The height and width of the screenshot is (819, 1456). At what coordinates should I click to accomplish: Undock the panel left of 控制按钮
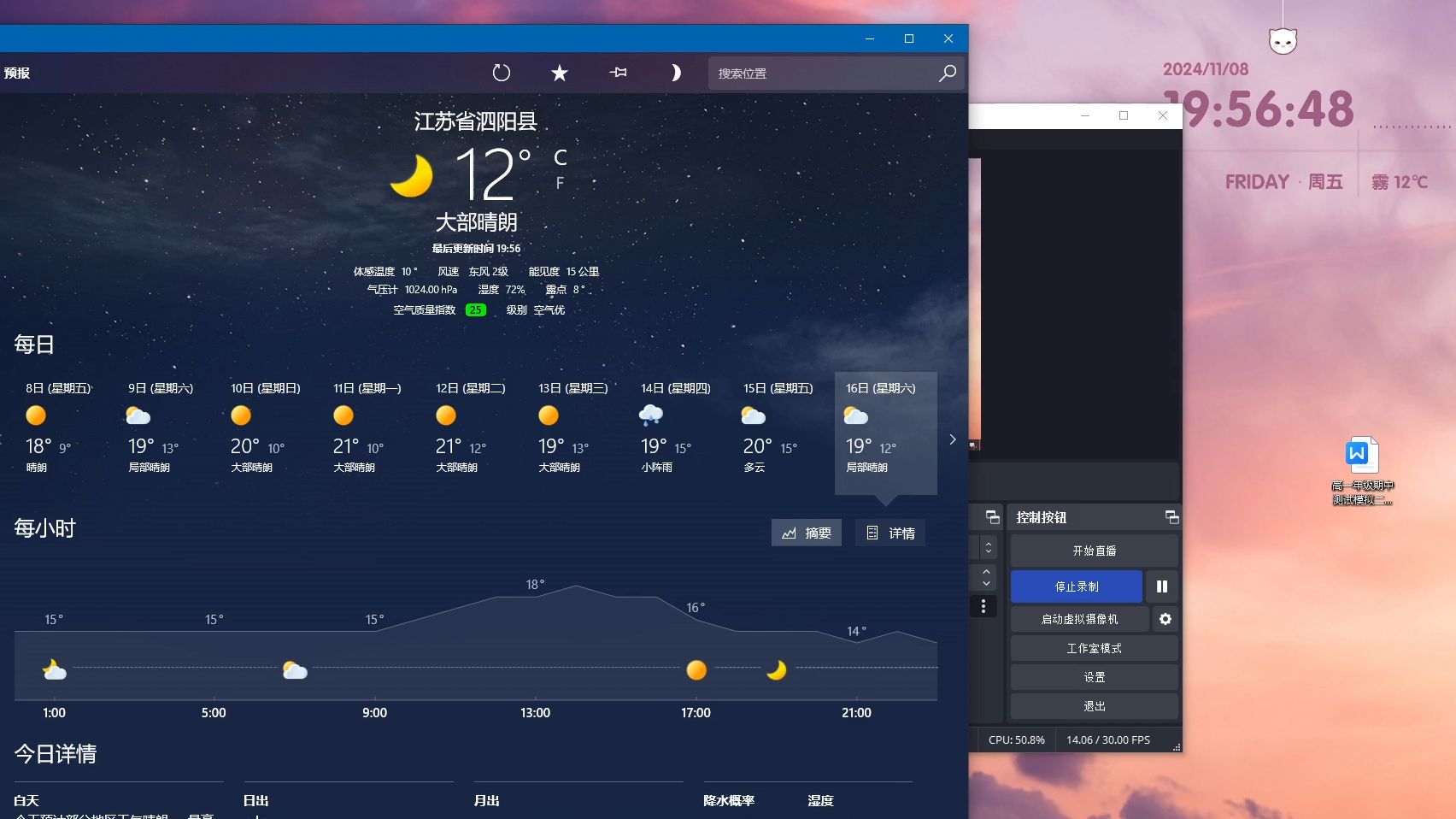point(992,517)
